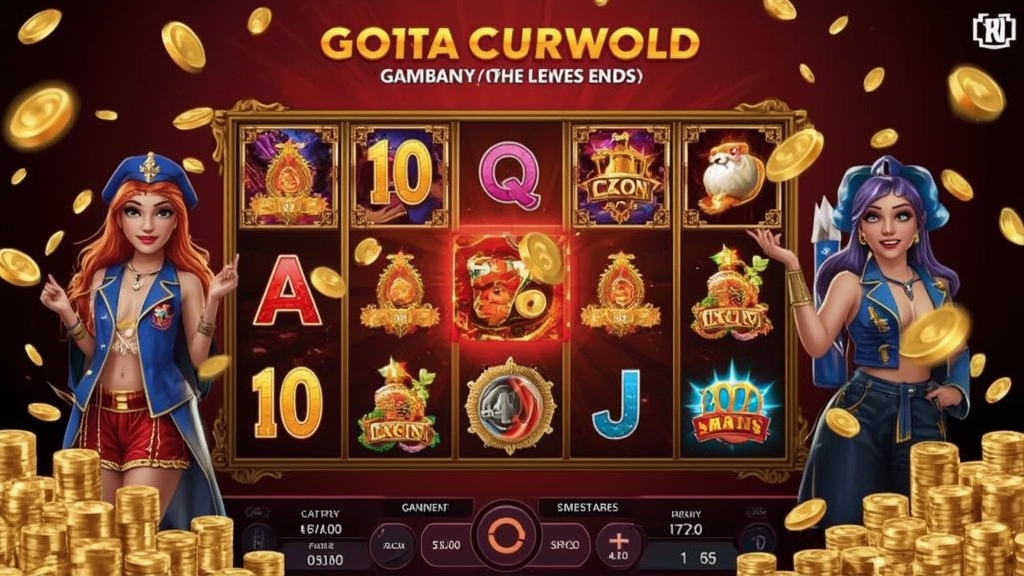Click the round button left of 5.00
Screen dimensions: 1024x576
tap(394, 545)
